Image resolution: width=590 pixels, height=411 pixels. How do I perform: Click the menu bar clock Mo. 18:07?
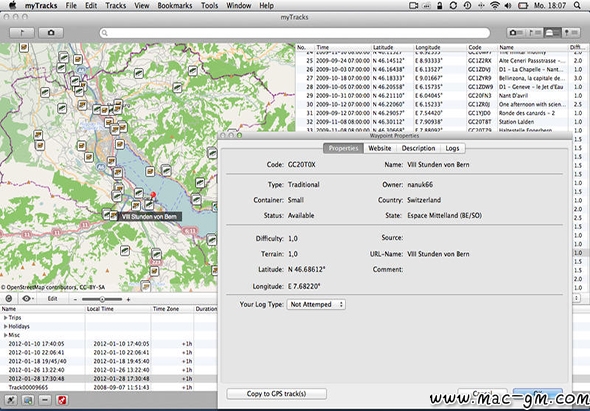point(550,5)
